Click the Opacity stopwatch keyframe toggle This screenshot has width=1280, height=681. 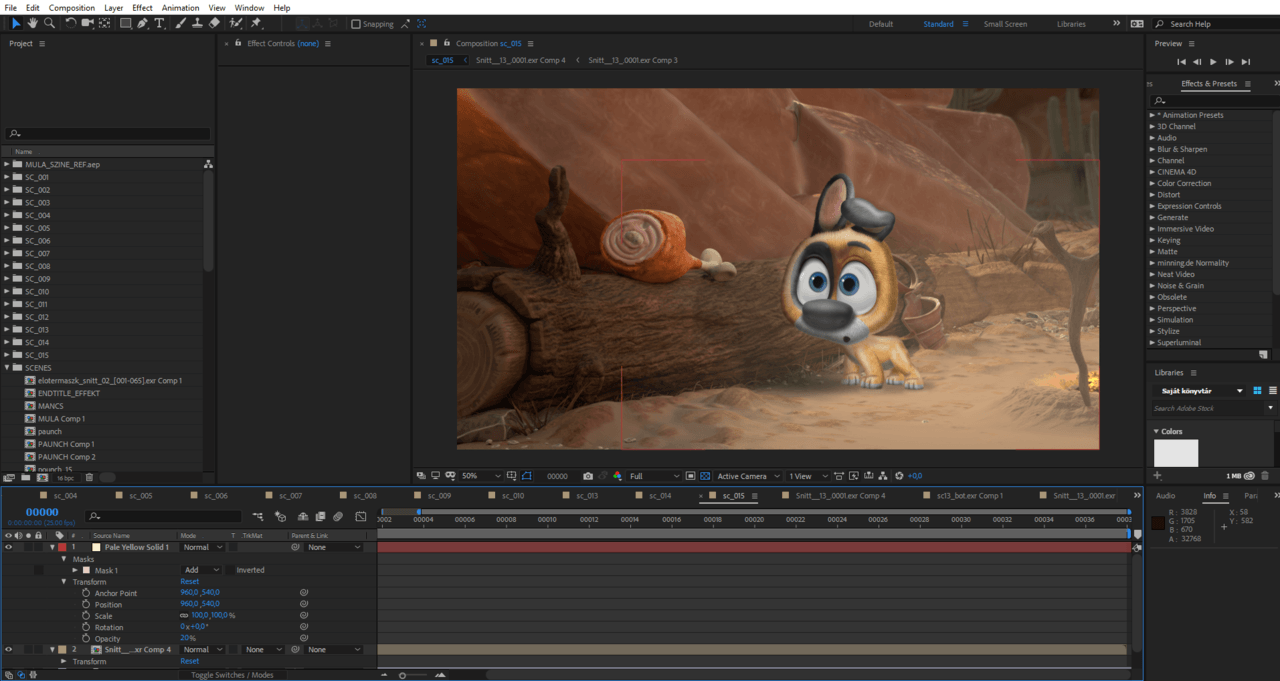(x=87, y=638)
